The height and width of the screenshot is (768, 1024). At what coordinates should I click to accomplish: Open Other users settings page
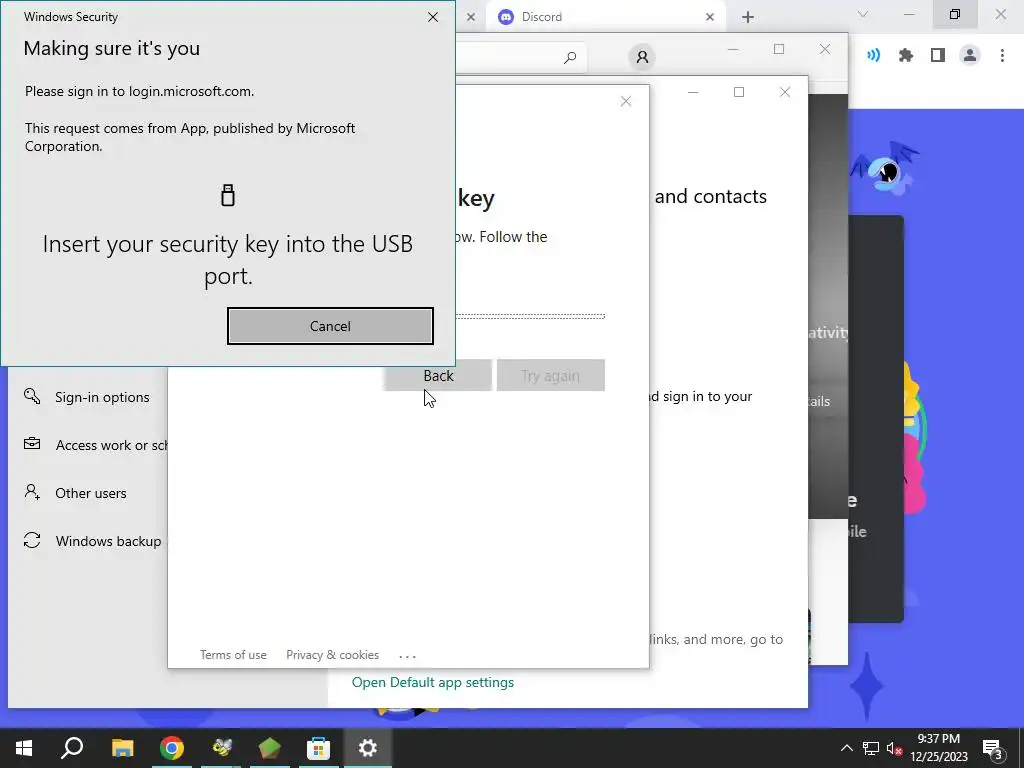pos(91,493)
